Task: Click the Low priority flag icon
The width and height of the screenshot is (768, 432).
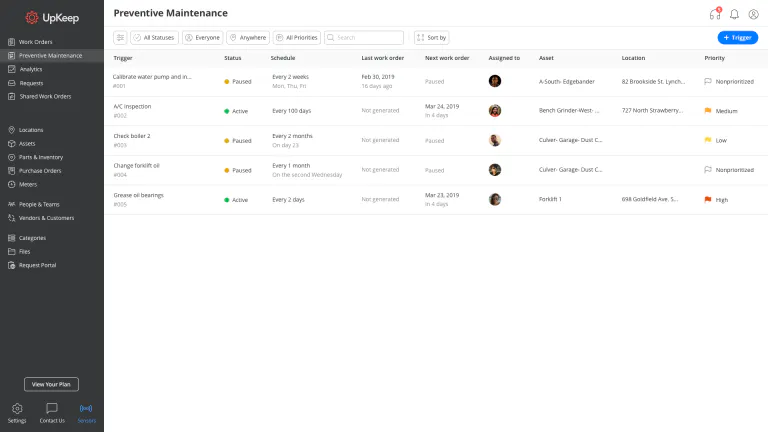Action: [x=708, y=140]
